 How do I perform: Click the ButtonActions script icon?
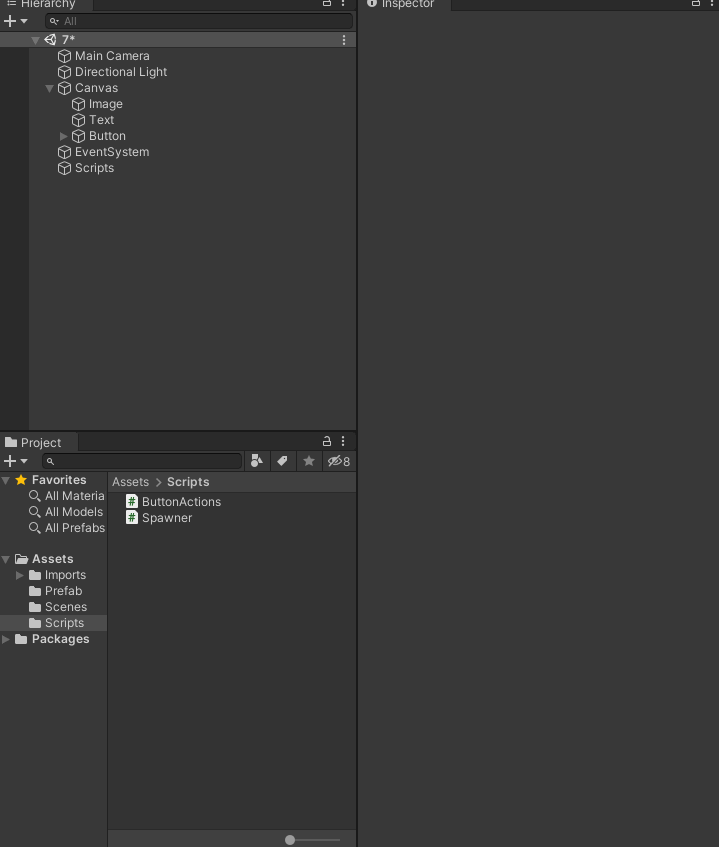[x=131, y=501]
